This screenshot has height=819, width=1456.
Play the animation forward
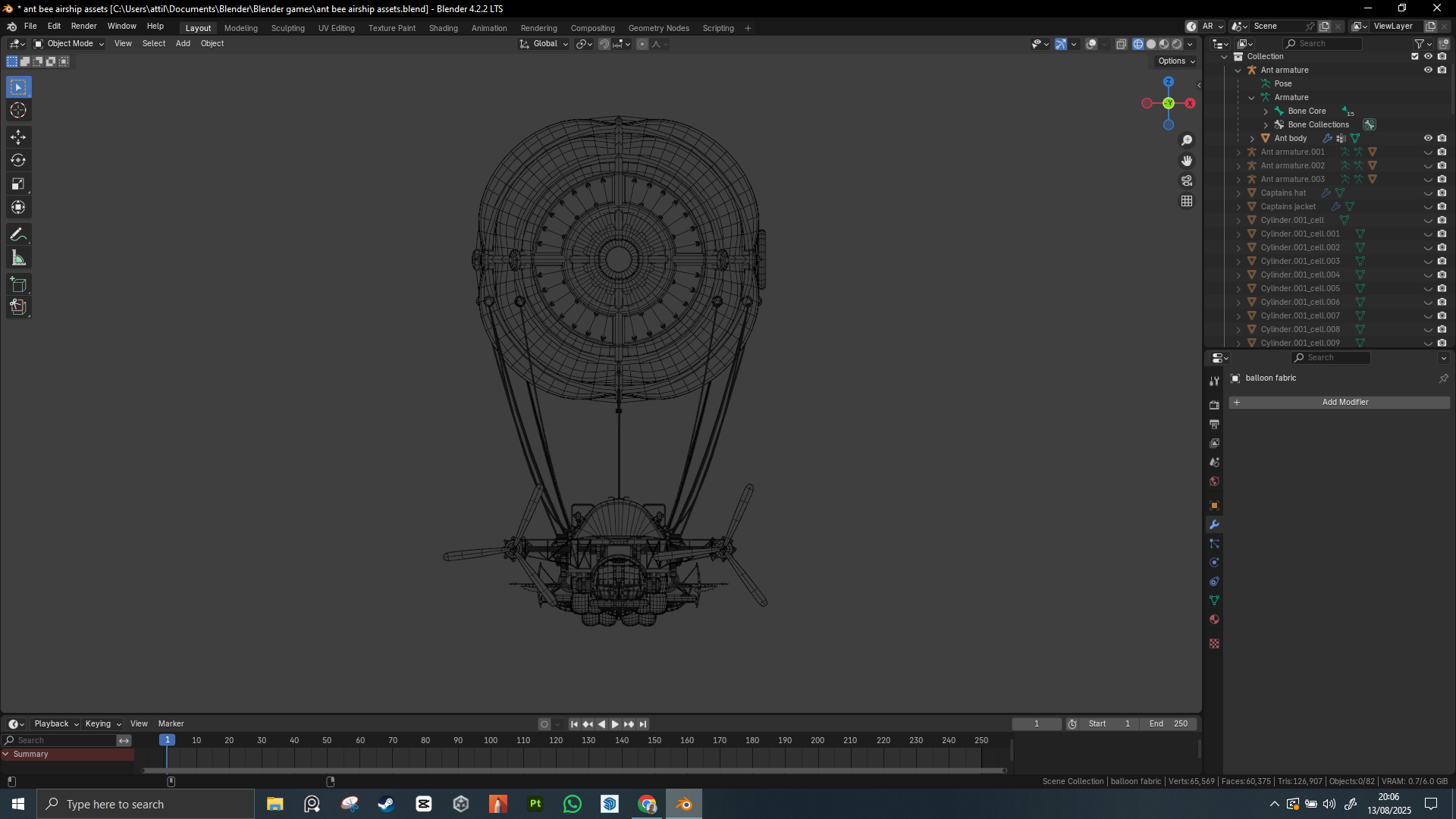point(615,724)
